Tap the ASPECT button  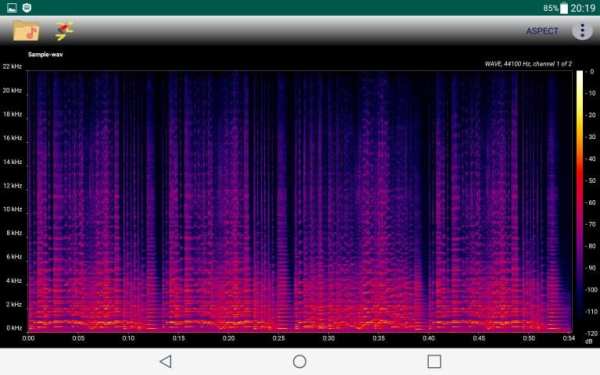click(x=542, y=31)
